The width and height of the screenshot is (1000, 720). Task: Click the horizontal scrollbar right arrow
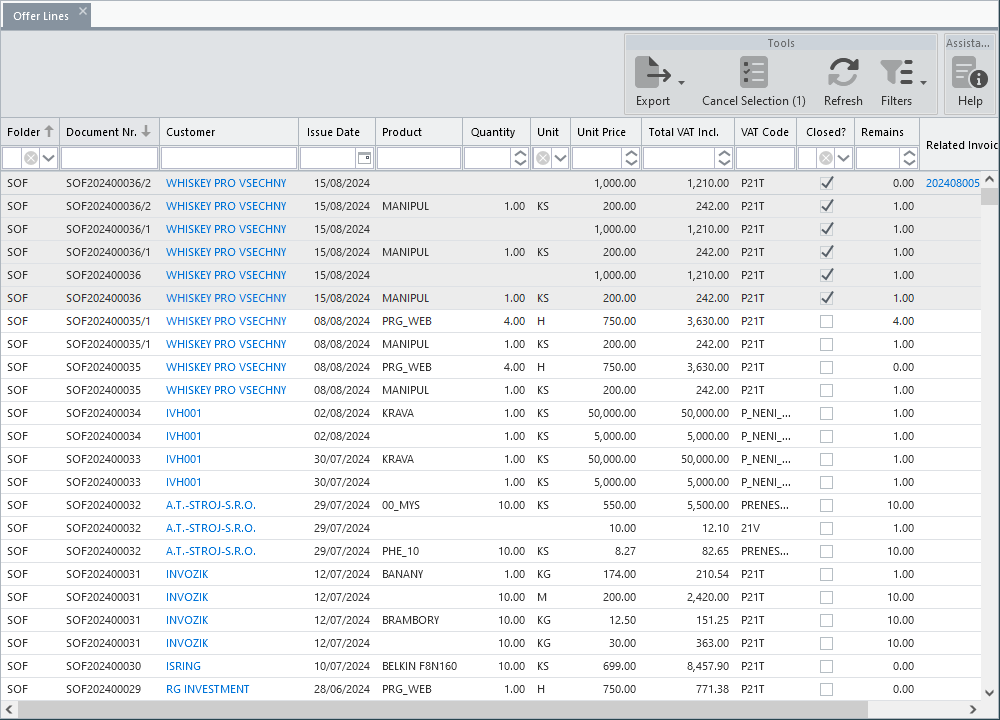pyautogui.click(x=973, y=709)
